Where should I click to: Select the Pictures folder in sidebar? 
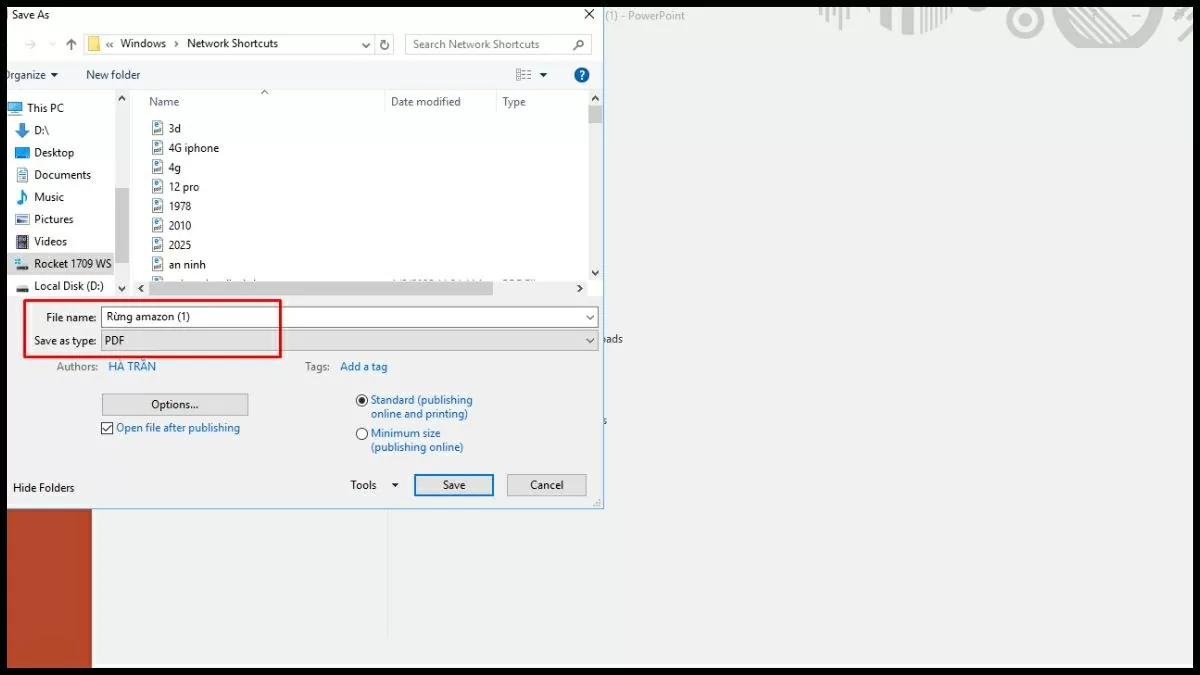coord(53,219)
